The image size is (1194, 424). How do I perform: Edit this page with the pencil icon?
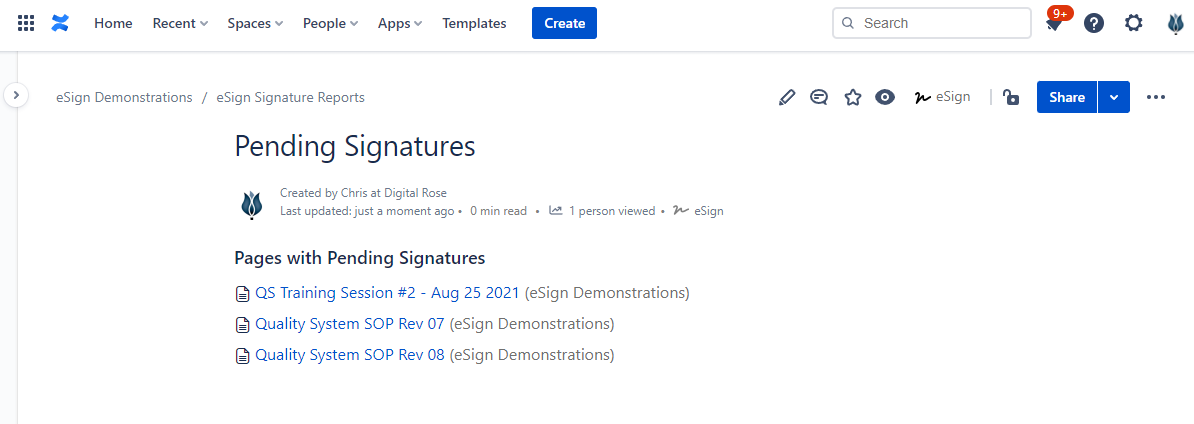click(x=787, y=97)
